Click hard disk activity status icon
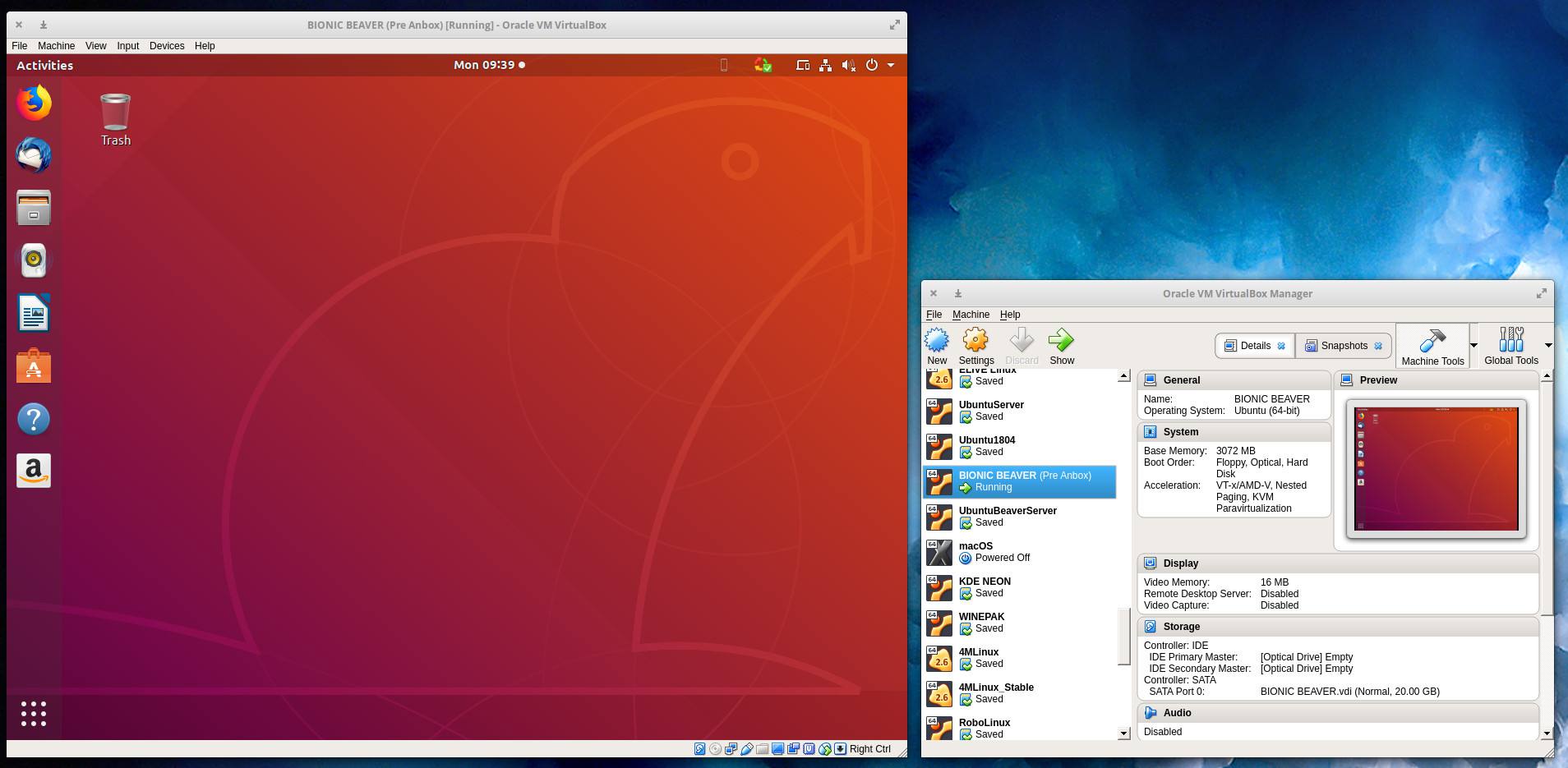Viewport: 1568px width, 768px height. click(x=699, y=748)
